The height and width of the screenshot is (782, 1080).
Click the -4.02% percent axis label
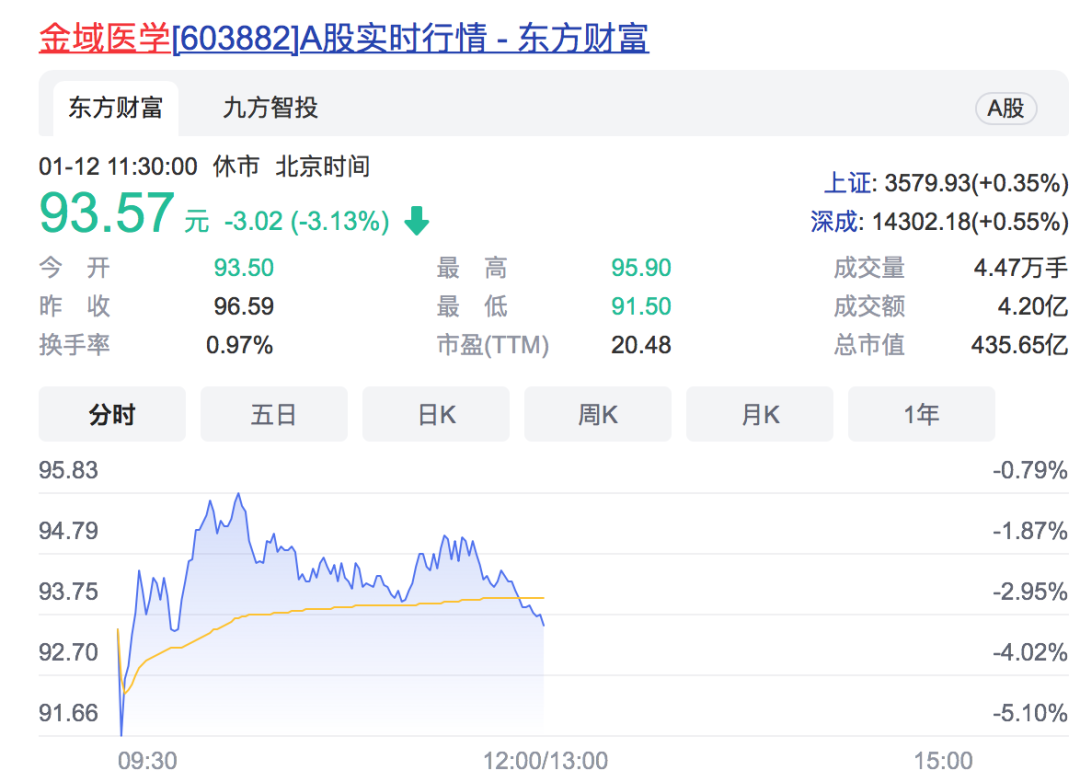coord(1030,652)
